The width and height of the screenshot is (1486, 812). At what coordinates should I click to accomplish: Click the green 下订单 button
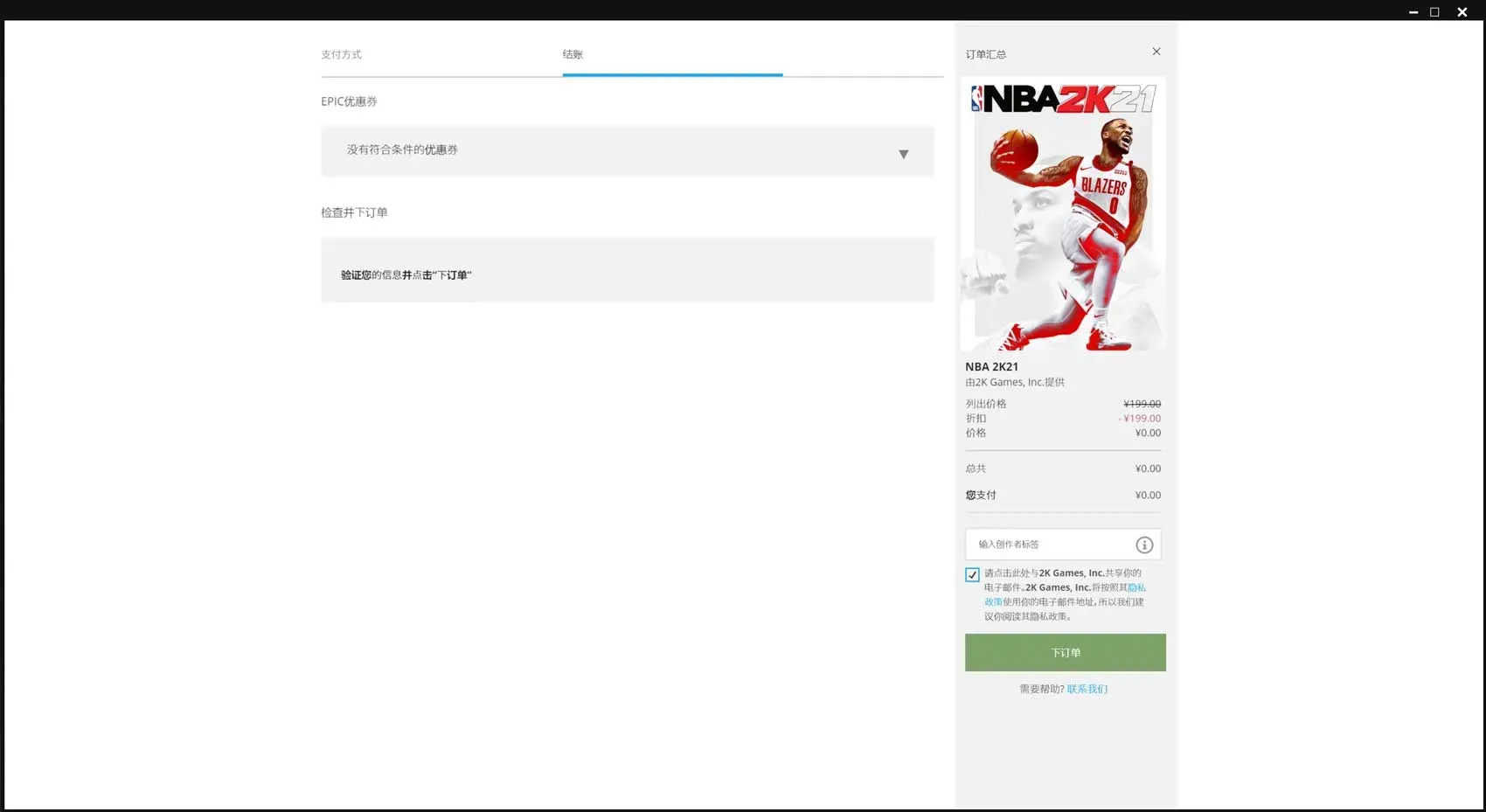pyautogui.click(x=1066, y=653)
